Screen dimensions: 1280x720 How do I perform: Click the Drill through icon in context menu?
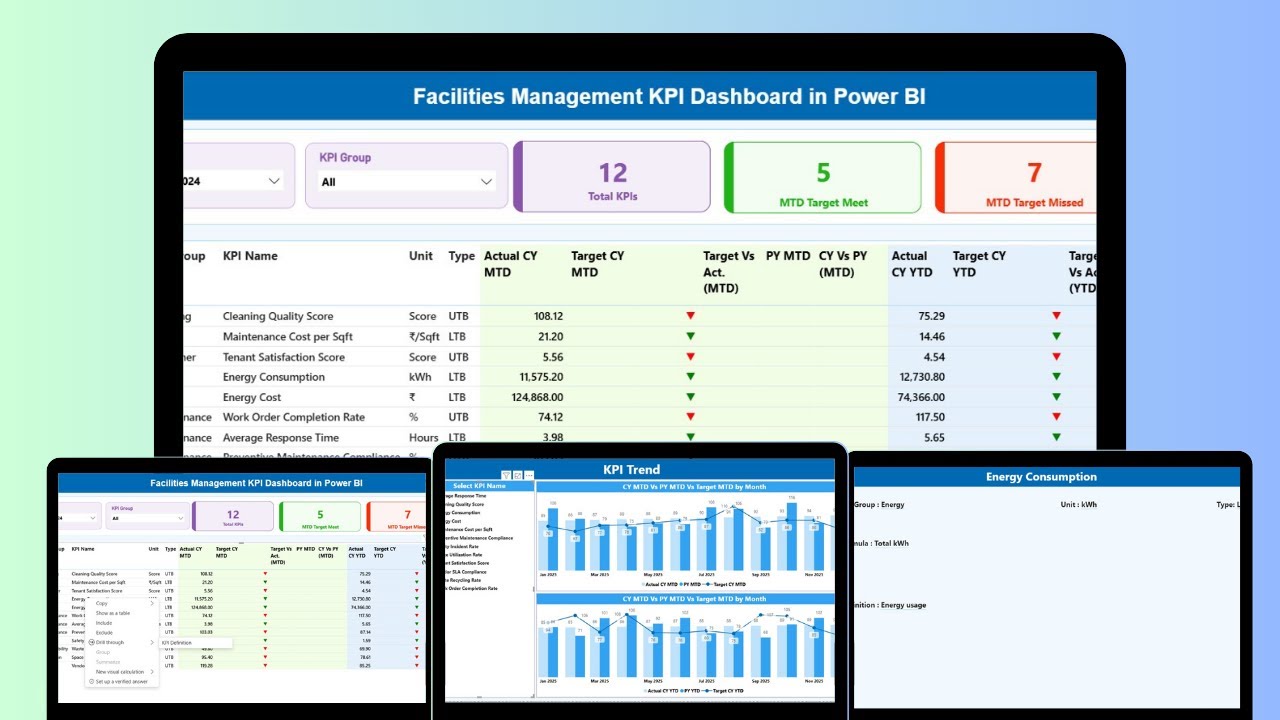[91, 642]
